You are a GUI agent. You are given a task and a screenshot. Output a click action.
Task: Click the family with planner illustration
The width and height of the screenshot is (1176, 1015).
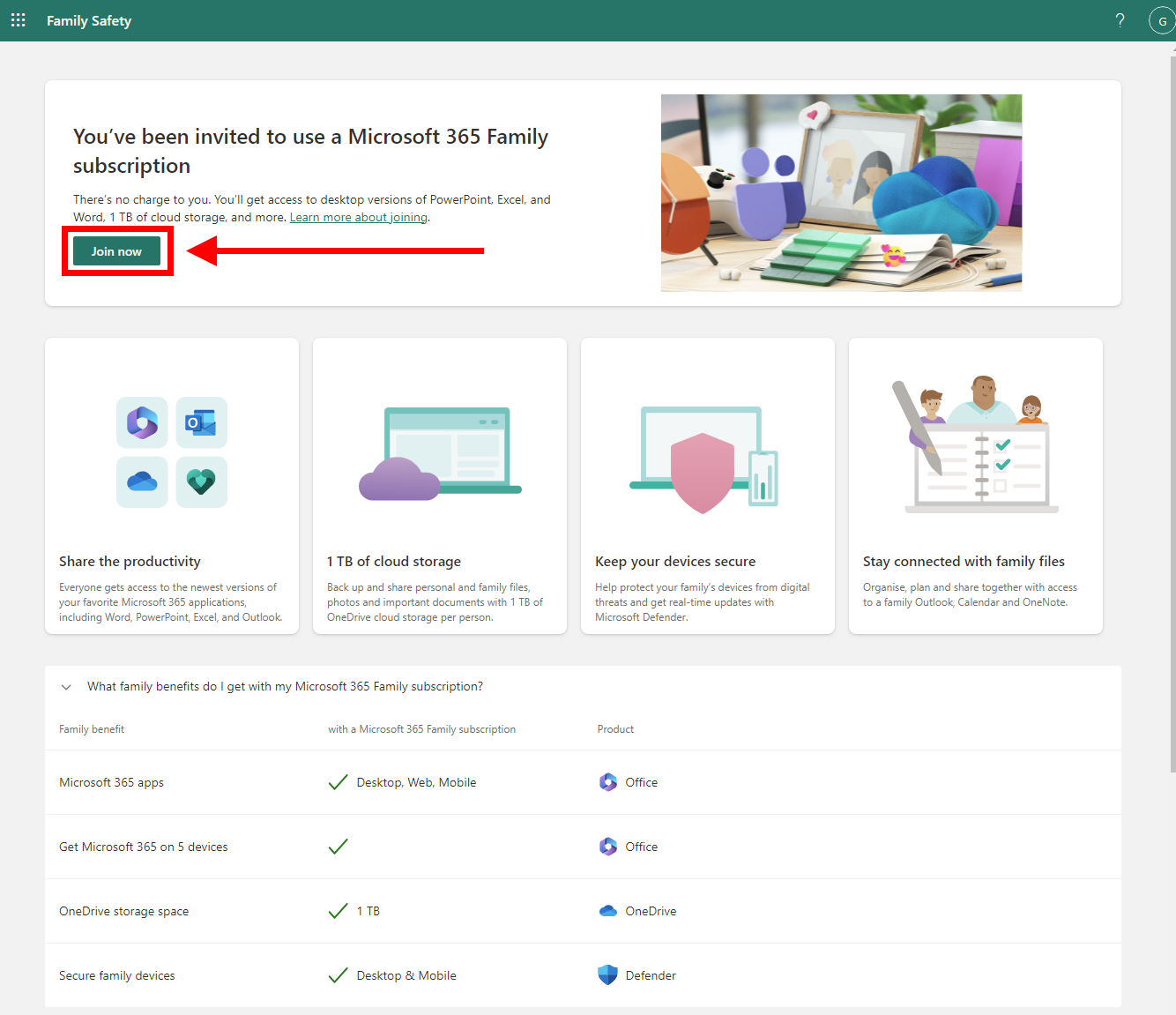click(x=976, y=444)
